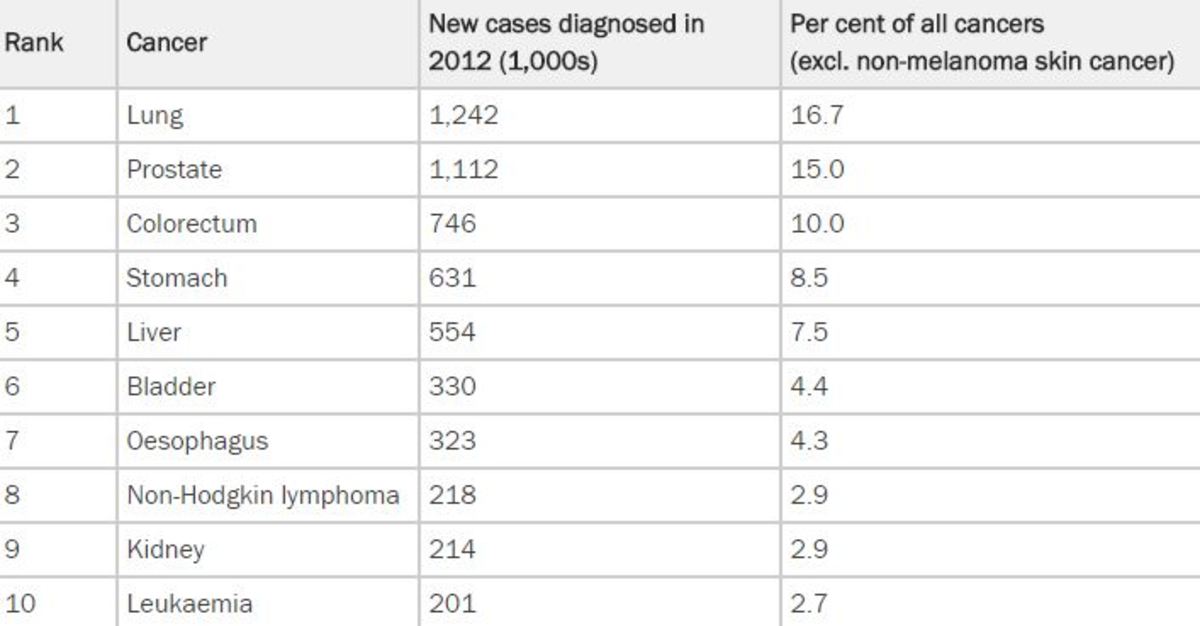The width and height of the screenshot is (1200, 626).
Task: Select the Lung cancer cell
Action: [x=155, y=115]
